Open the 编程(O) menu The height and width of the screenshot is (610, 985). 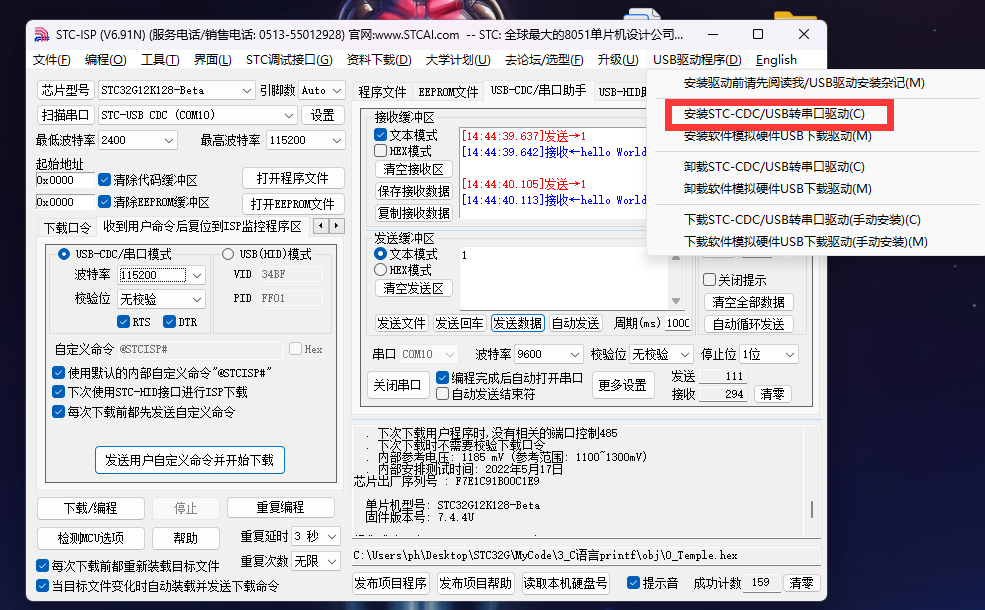coord(106,60)
